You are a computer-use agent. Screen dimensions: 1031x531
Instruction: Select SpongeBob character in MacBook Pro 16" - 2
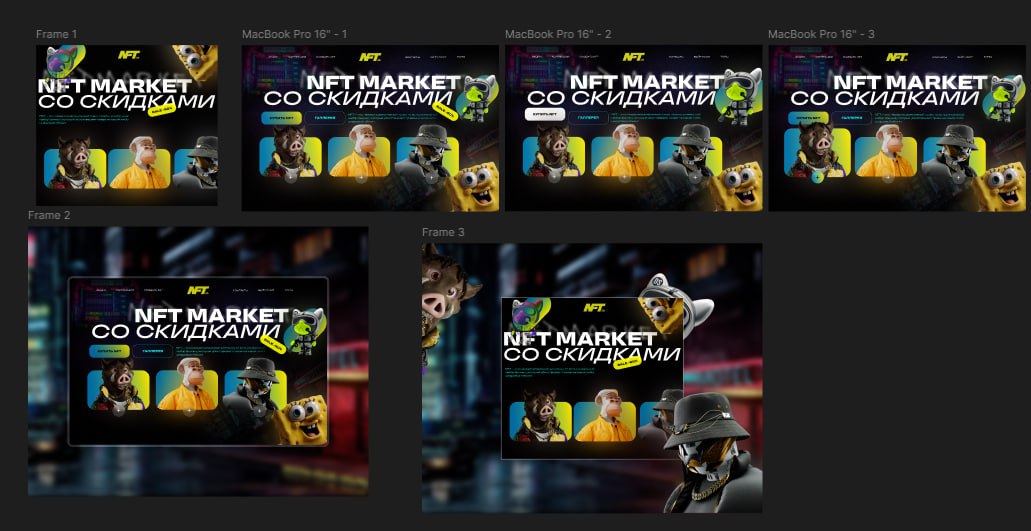click(736, 187)
